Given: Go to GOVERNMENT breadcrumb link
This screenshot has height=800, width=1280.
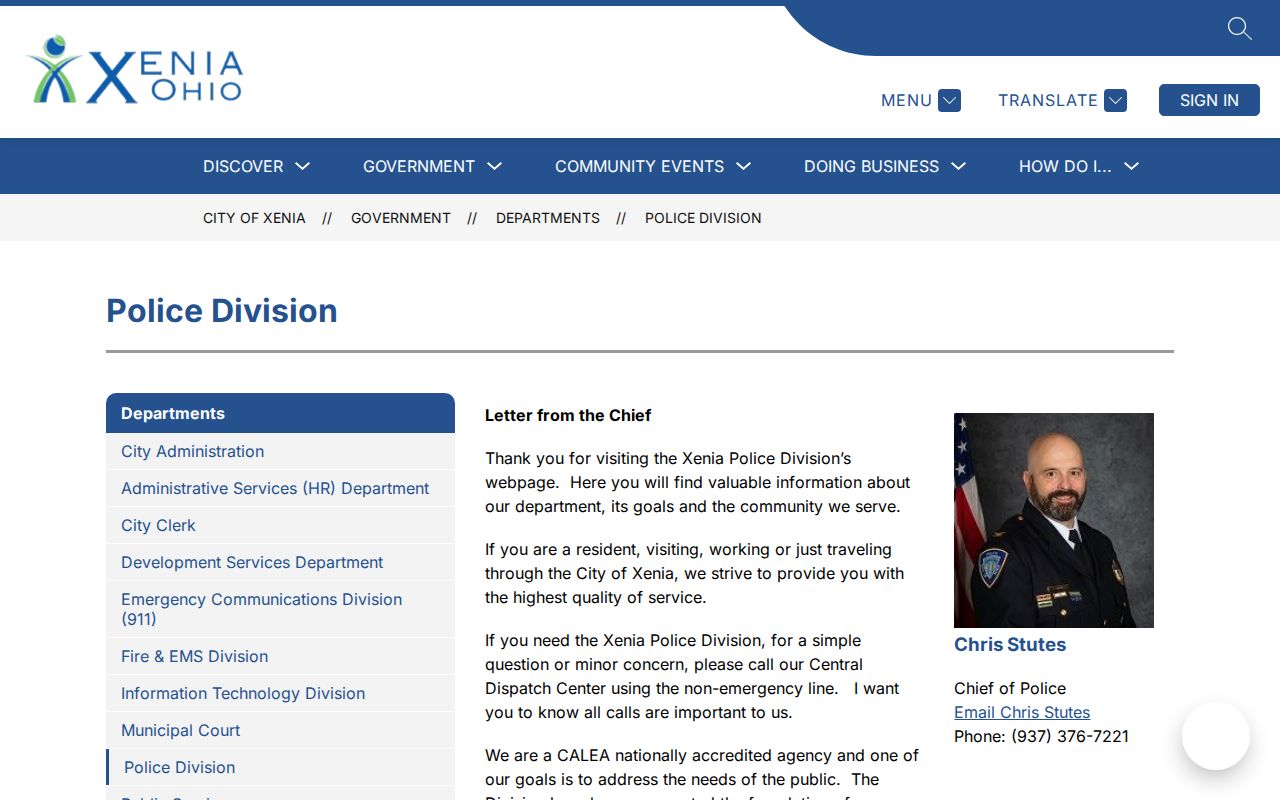Looking at the screenshot, I should pyautogui.click(x=401, y=218).
